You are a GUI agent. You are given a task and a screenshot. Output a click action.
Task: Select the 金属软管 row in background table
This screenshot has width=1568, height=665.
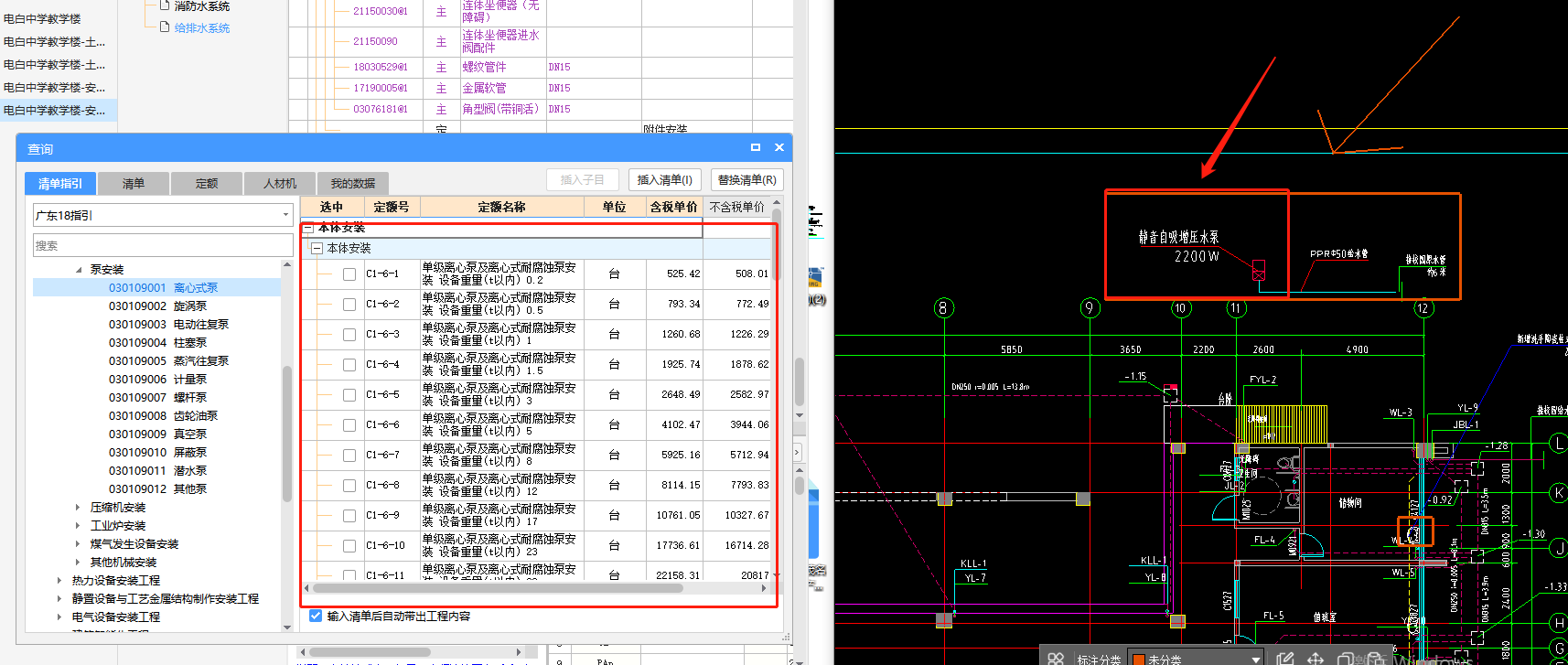(541, 89)
